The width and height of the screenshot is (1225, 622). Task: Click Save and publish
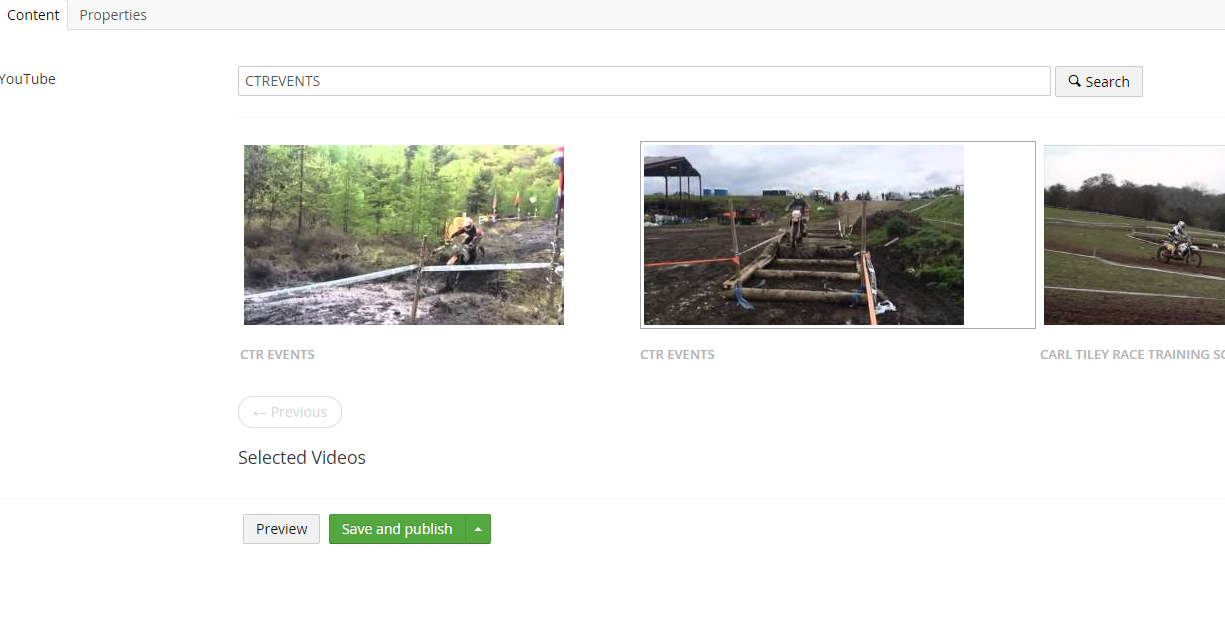(x=397, y=529)
